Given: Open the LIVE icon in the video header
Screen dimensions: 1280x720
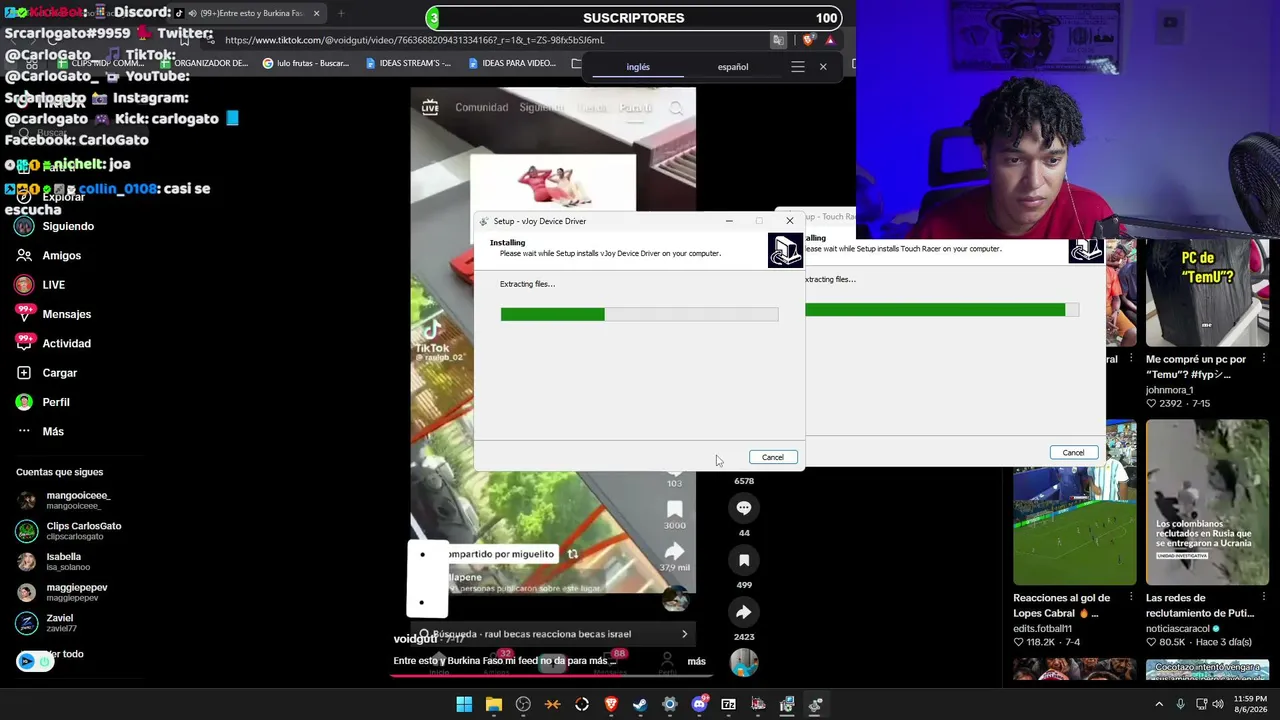Looking at the screenshot, I should 430,107.
